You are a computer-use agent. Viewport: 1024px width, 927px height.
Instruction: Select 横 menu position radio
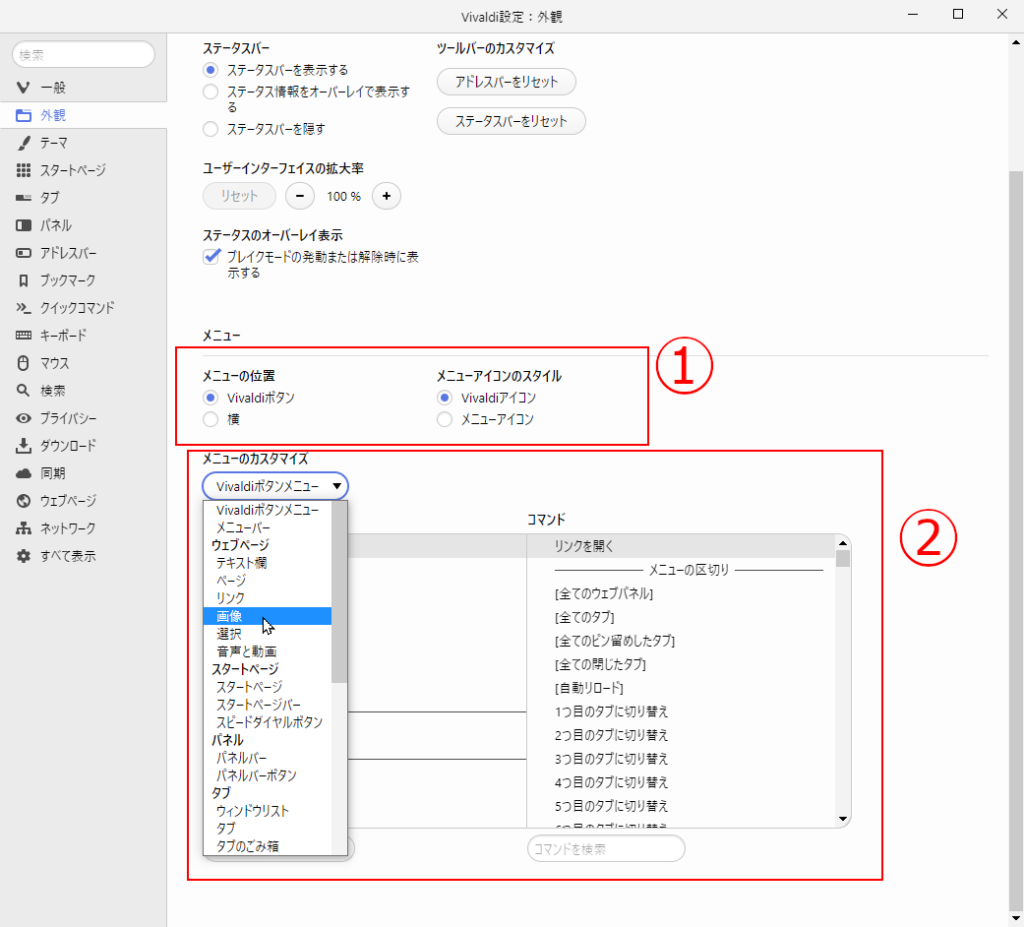pos(210,419)
